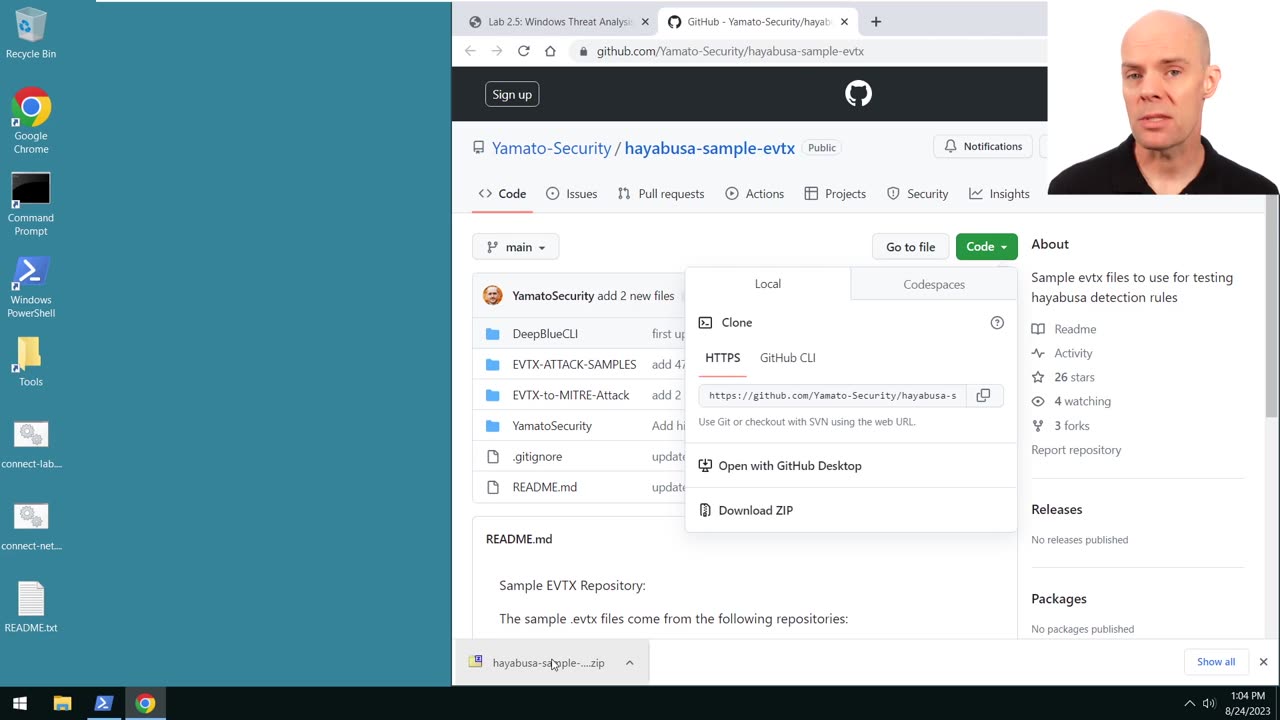
Task: Open PowerShell from the taskbar
Action: (x=103, y=704)
